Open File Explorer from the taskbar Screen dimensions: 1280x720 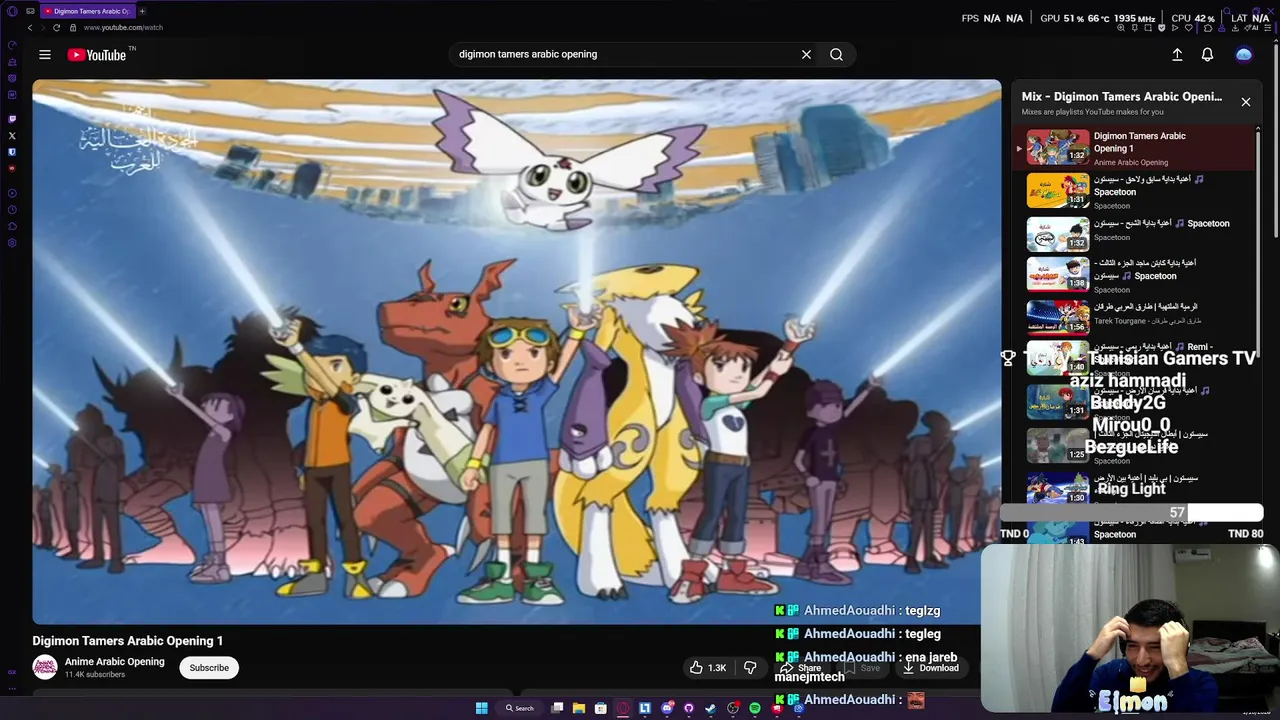(579, 708)
